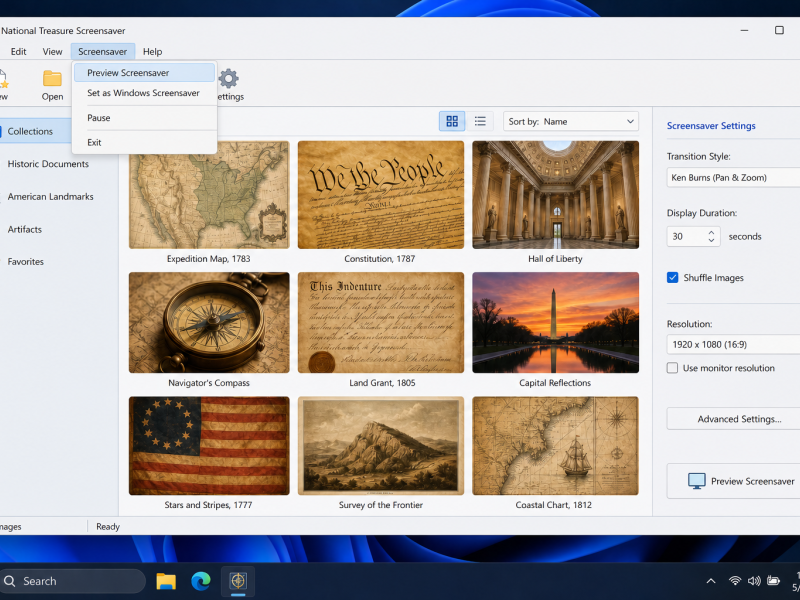Viewport: 800px width, 600px height.
Task: Select Stars and Stripes, 1777 thumbnail
Action: coord(209,446)
